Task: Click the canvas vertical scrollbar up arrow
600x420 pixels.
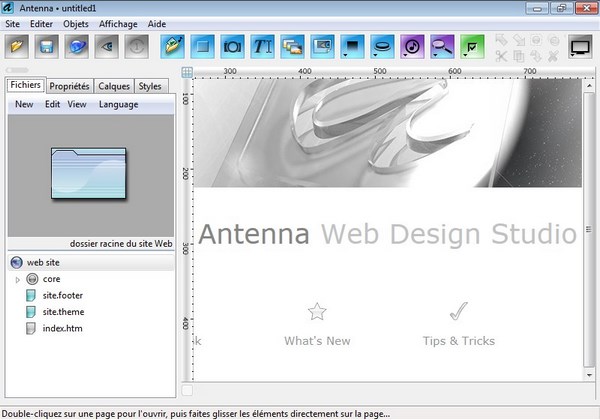Action: 589,86
